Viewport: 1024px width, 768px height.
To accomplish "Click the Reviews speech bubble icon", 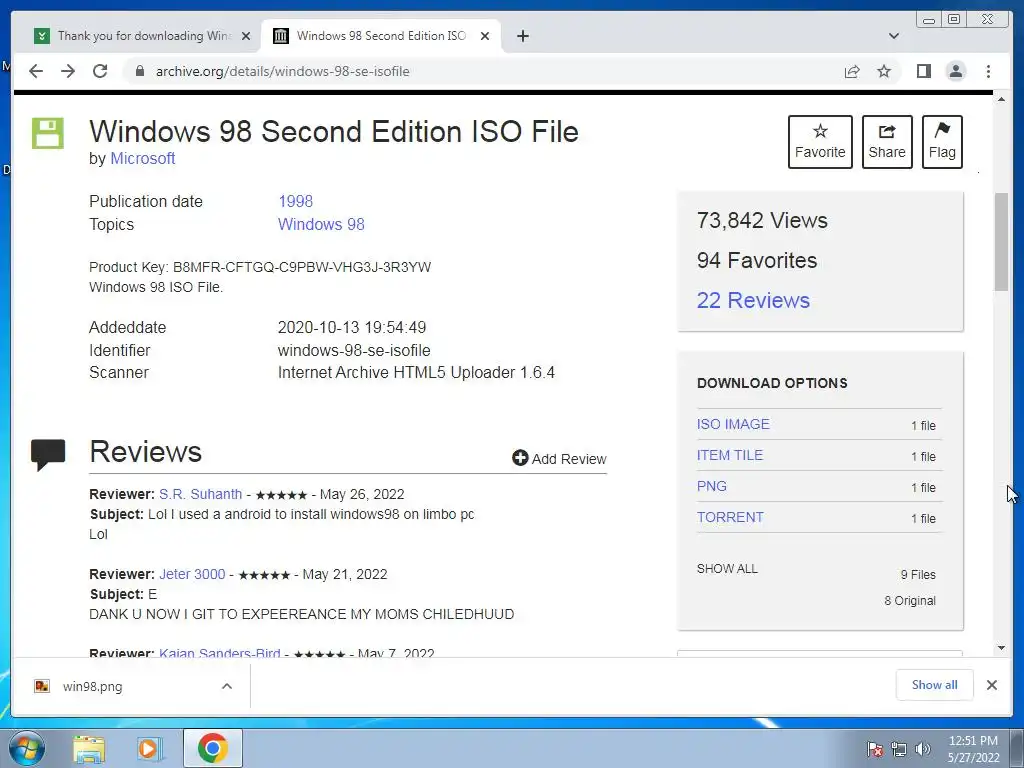I will click(48, 455).
